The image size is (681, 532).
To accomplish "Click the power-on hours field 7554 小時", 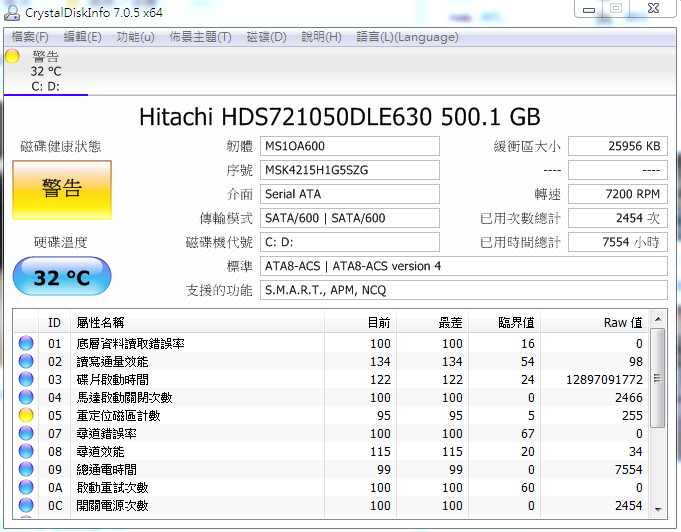I will [618, 242].
